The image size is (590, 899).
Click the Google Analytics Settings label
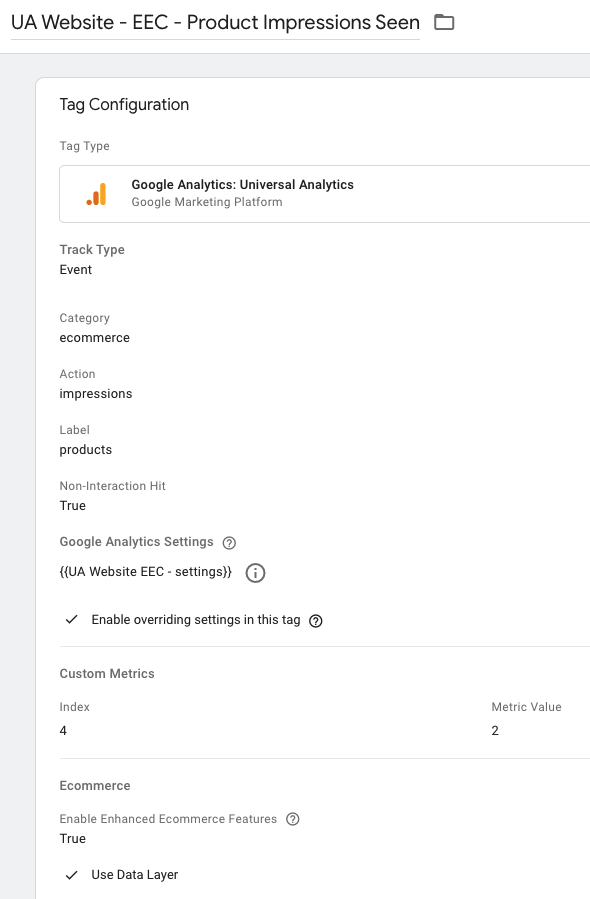coord(136,542)
